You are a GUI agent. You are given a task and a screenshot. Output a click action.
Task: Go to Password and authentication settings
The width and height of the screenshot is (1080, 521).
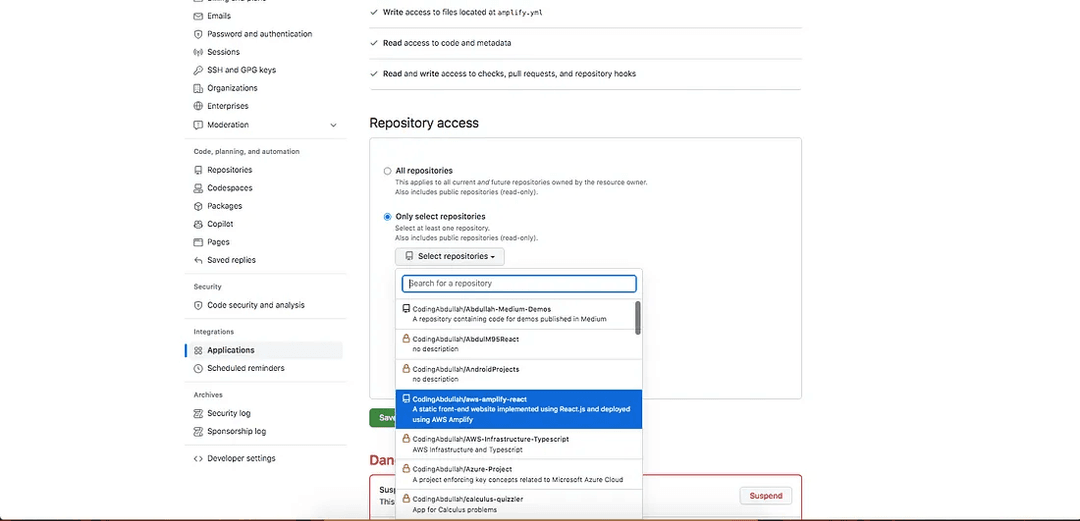point(259,34)
